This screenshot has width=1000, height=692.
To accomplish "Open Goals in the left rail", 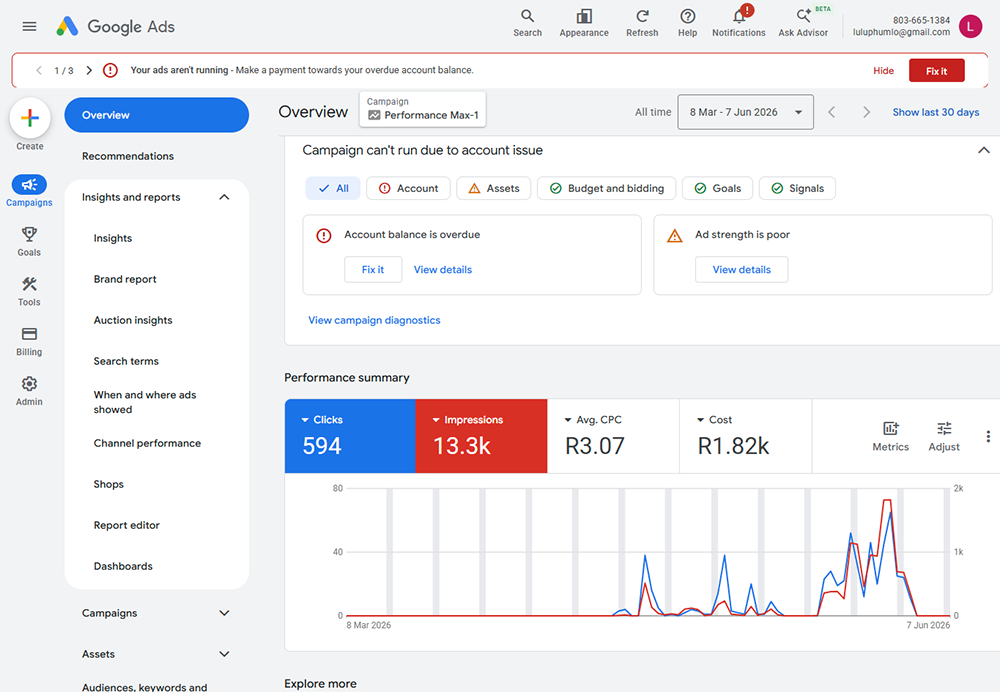I will (x=29, y=241).
